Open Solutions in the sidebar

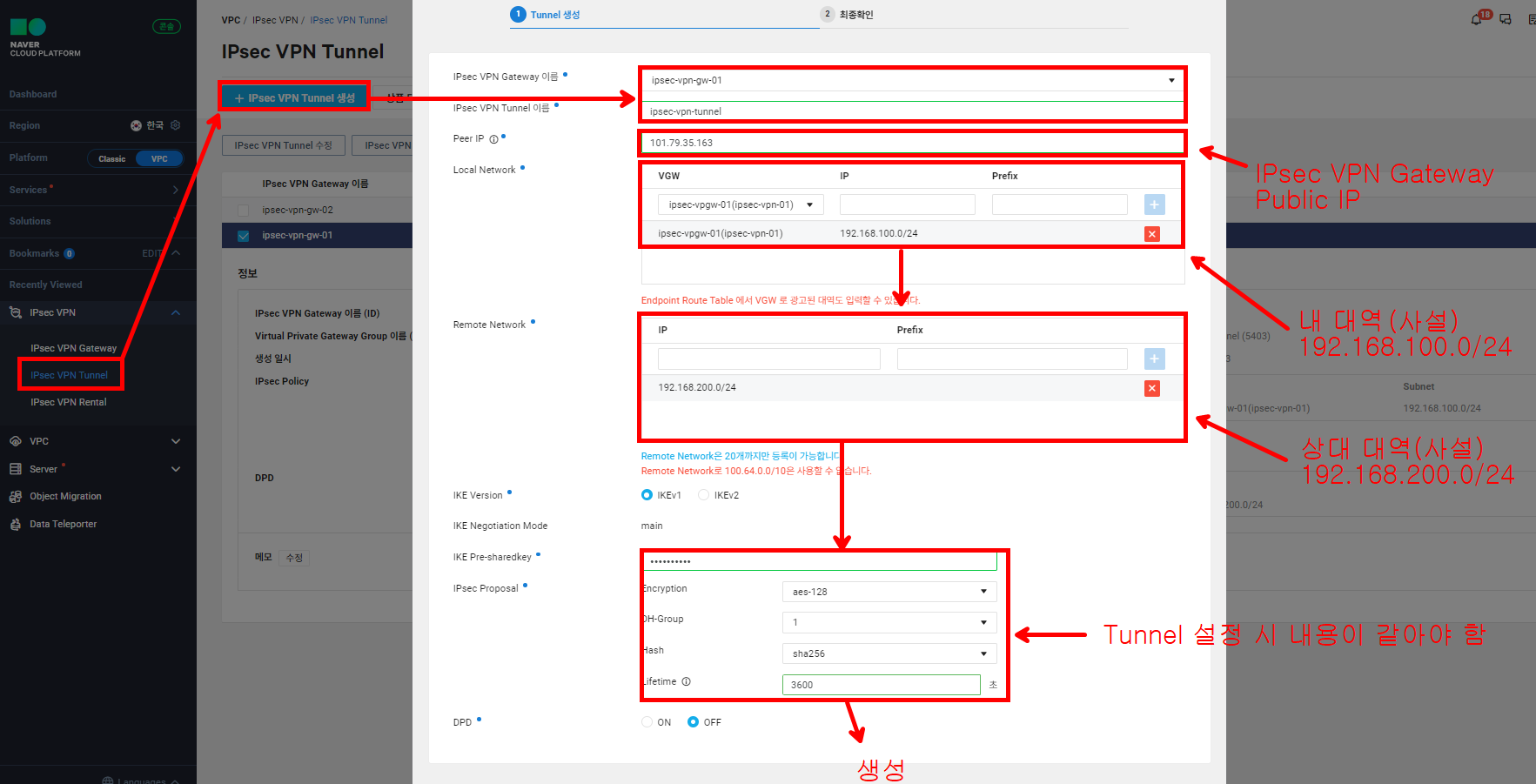click(30, 221)
